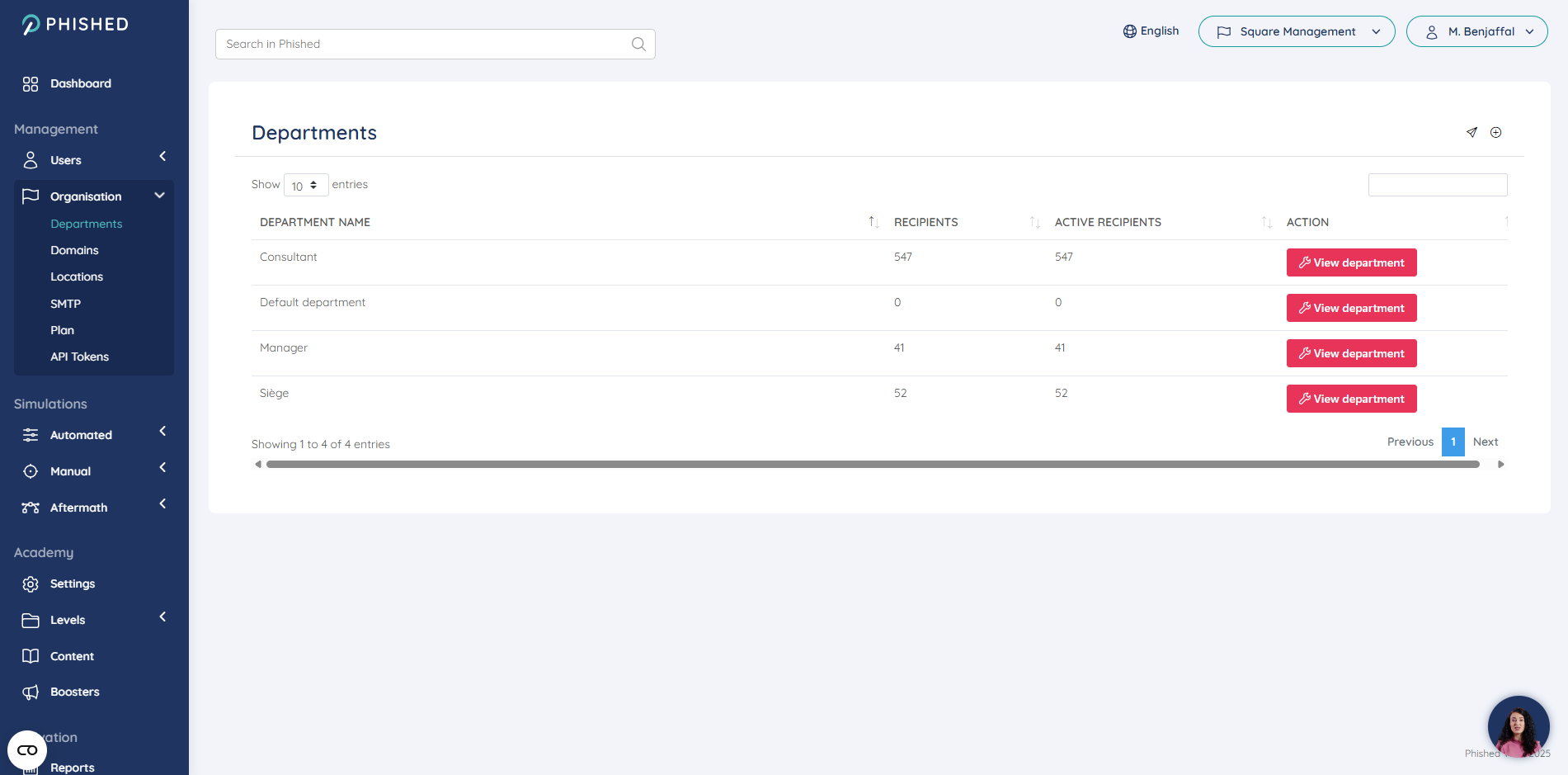Click the Boosters megaphone icon
The image size is (1568, 775).
pos(31,692)
